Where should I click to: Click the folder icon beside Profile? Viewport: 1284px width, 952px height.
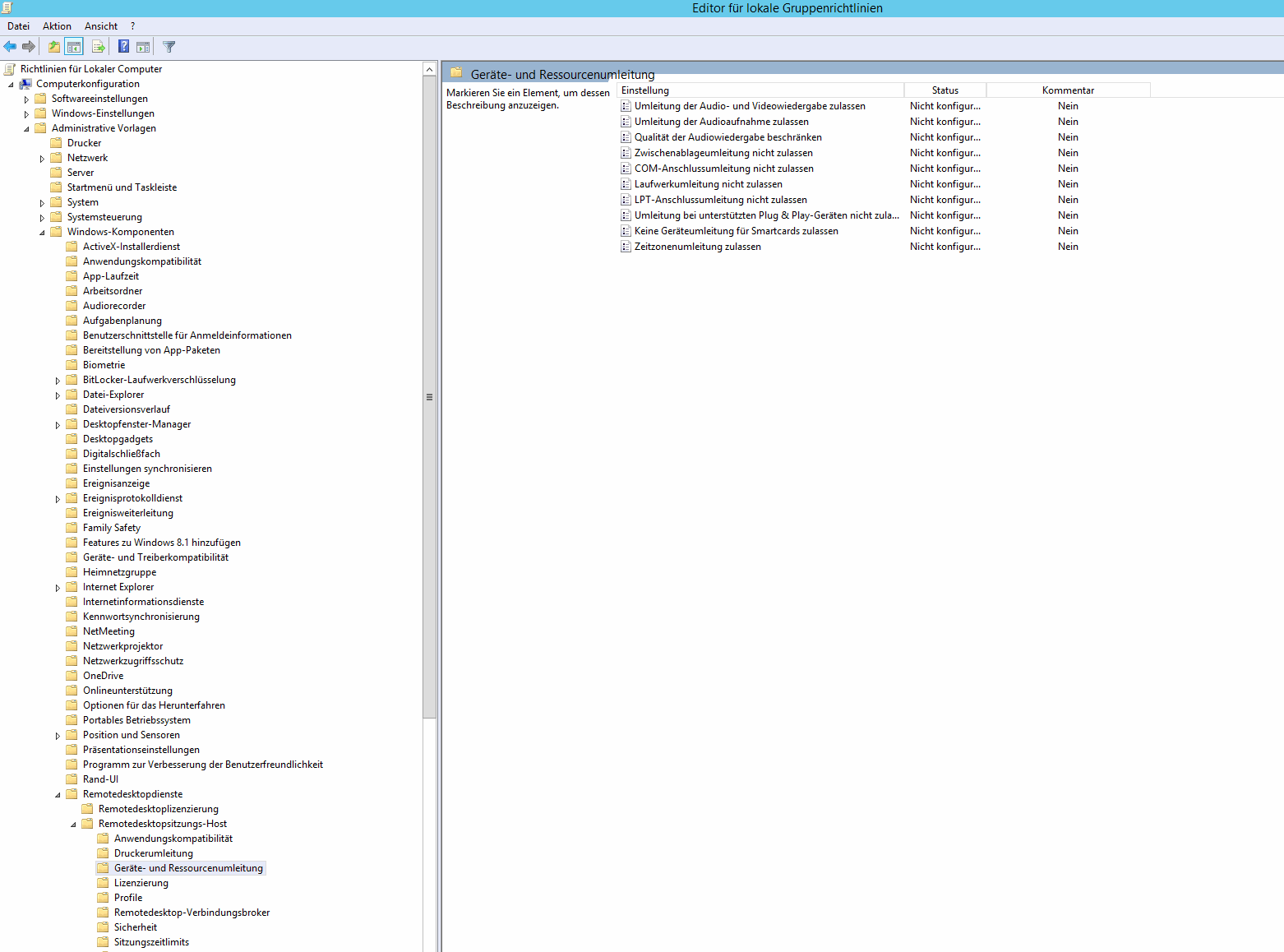click(104, 898)
